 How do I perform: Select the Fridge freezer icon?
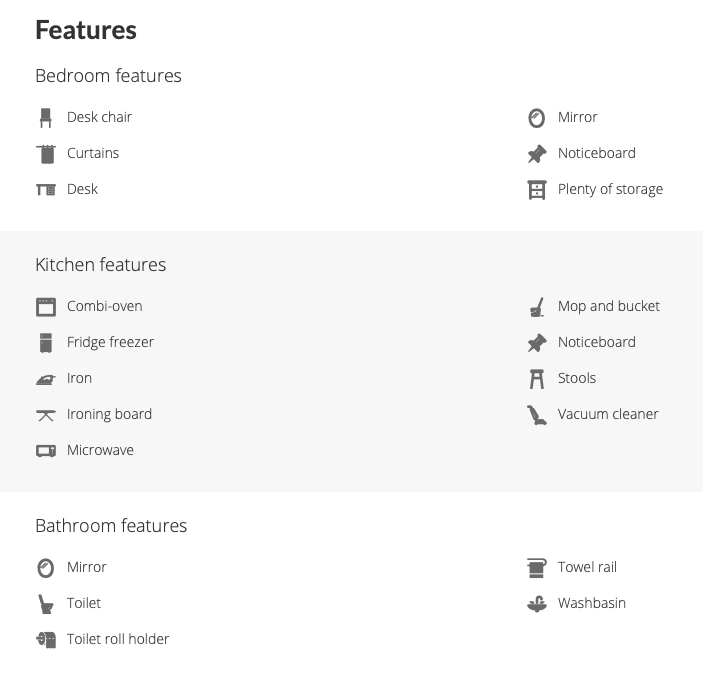46,343
